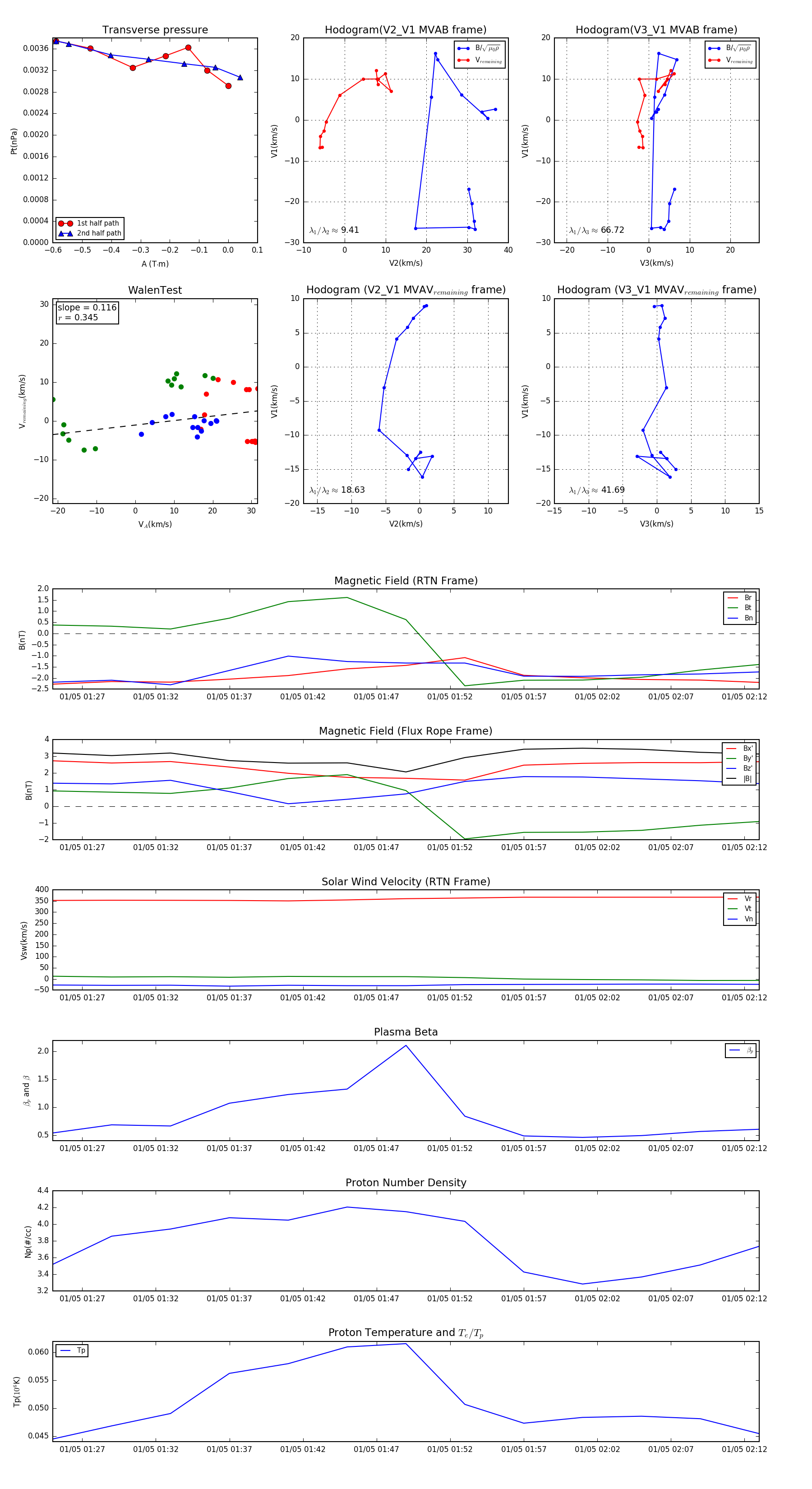
Task: Click the 'Vt' legend entry
Action: [x=740, y=909]
